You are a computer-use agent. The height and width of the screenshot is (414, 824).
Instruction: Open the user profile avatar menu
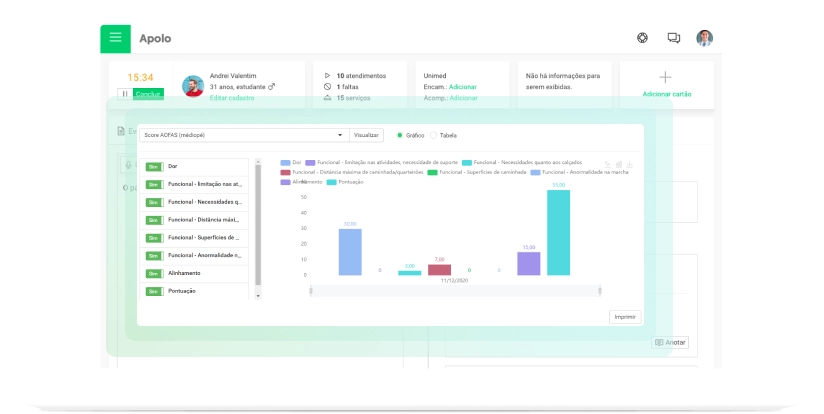coord(704,38)
